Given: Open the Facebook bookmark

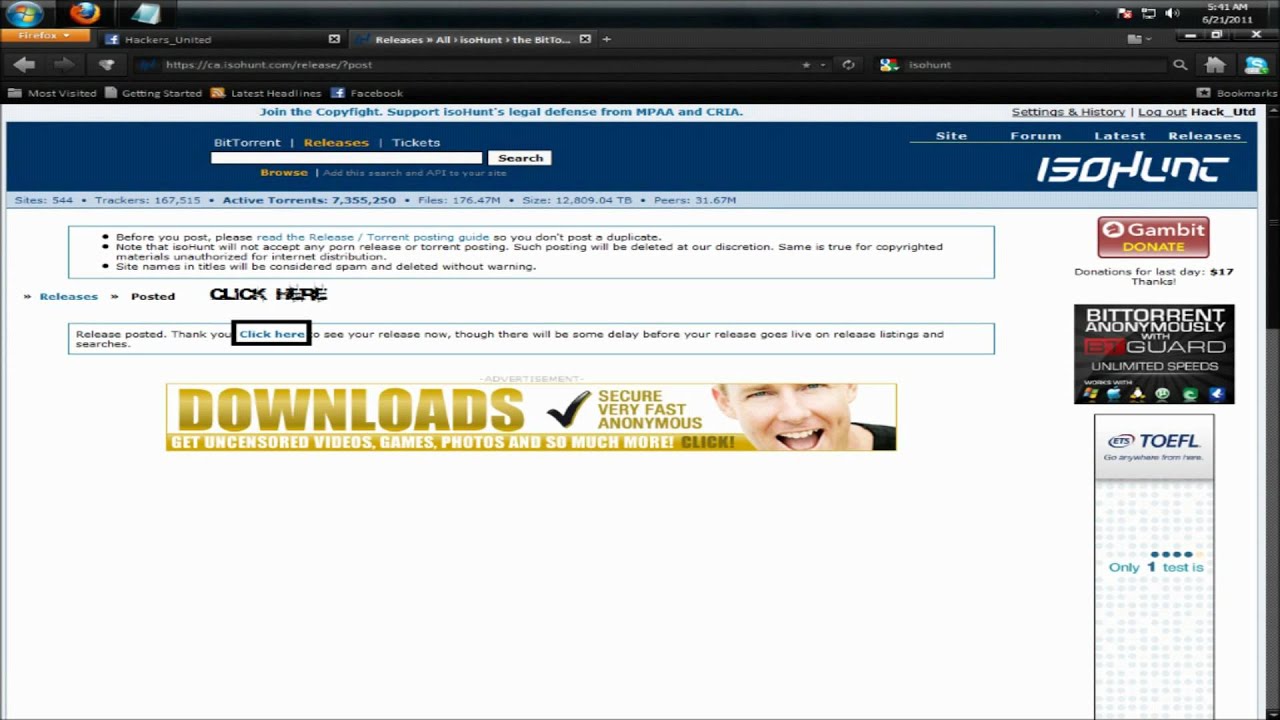Looking at the screenshot, I should tap(367, 93).
